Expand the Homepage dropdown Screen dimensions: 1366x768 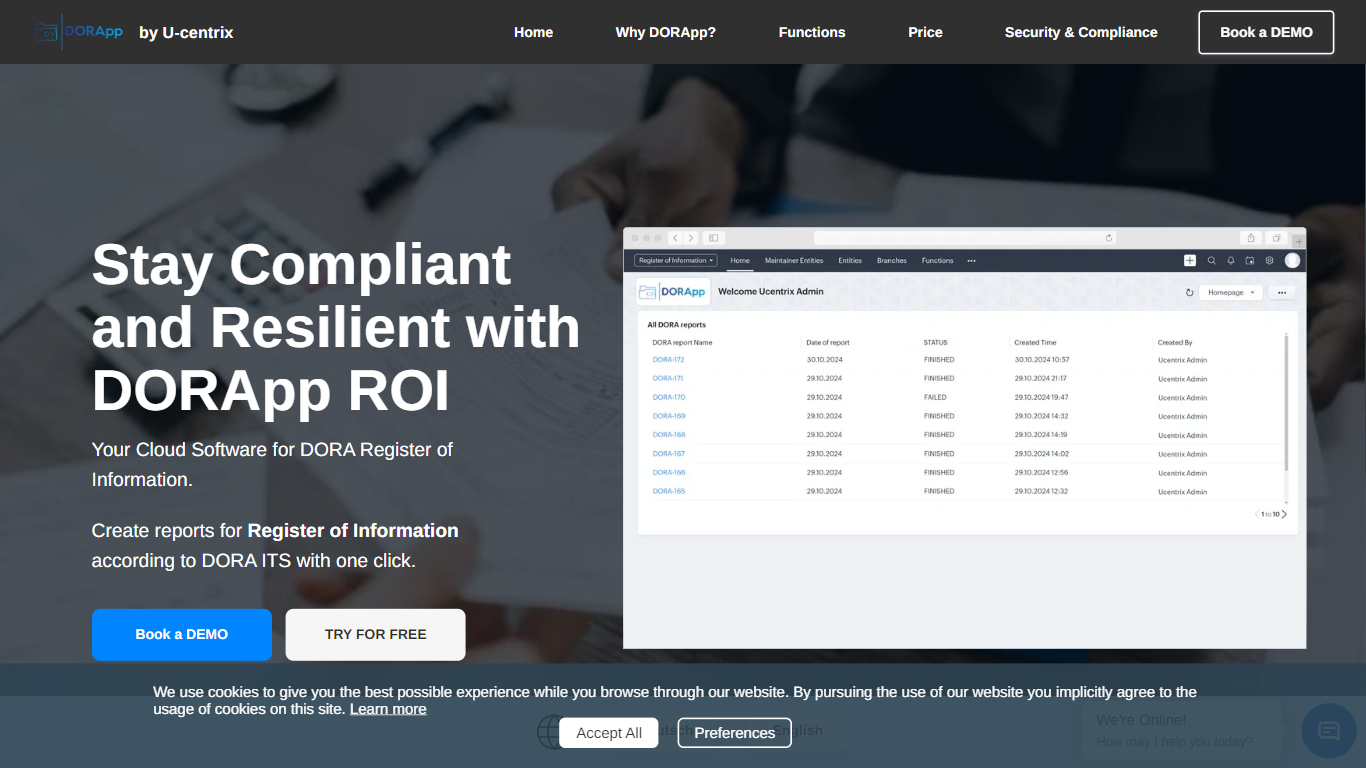1231,293
